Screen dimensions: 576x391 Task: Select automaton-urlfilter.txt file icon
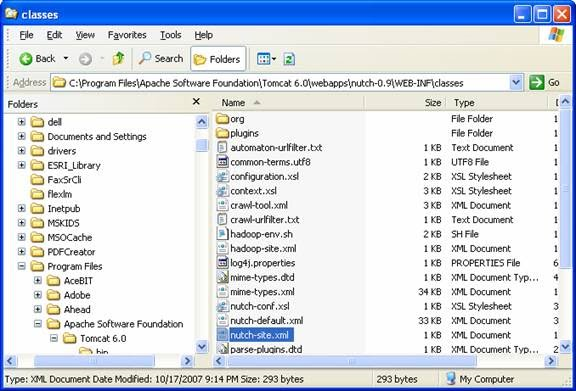[223, 147]
